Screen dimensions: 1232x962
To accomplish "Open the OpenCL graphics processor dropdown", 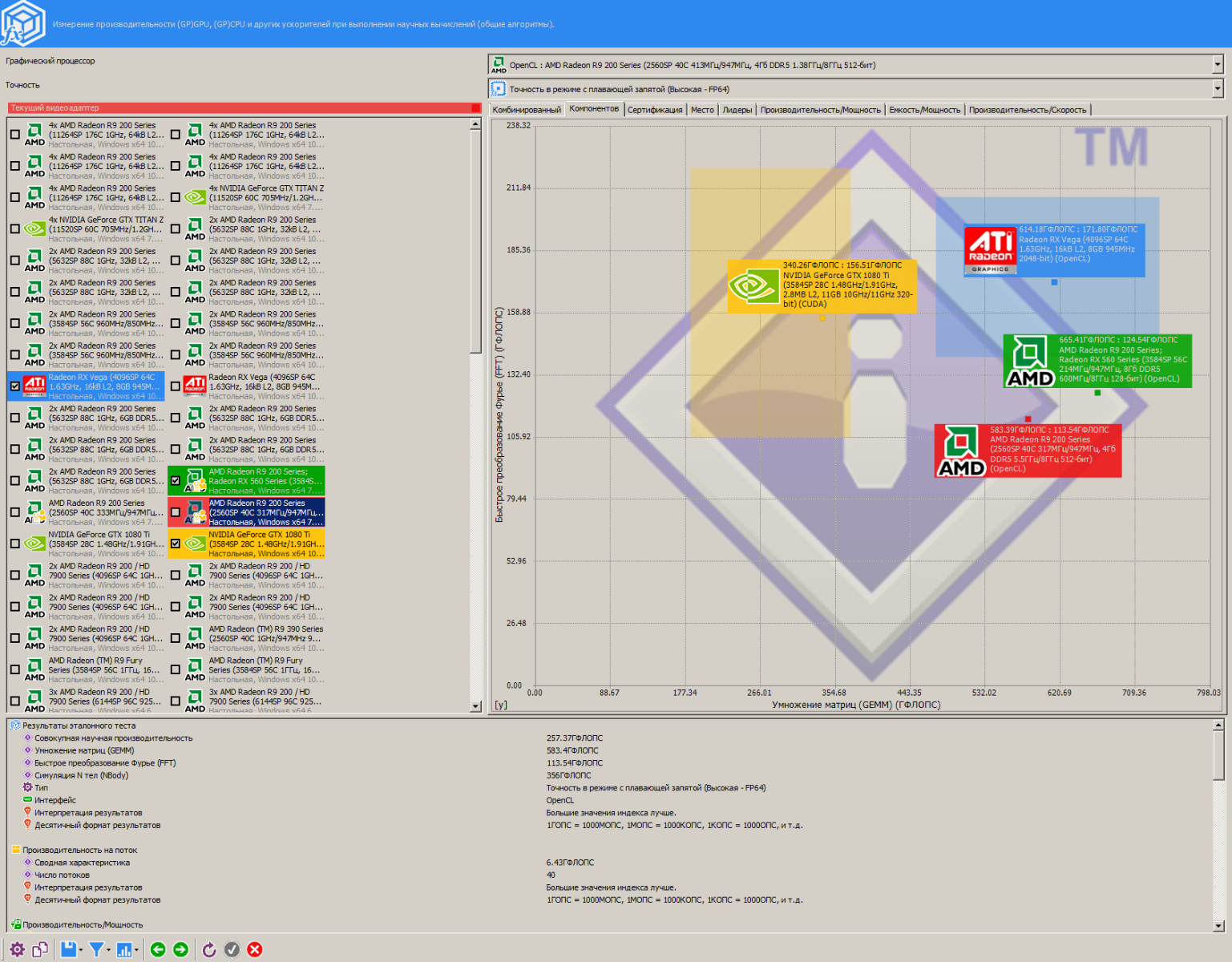I will tap(1217, 65).
